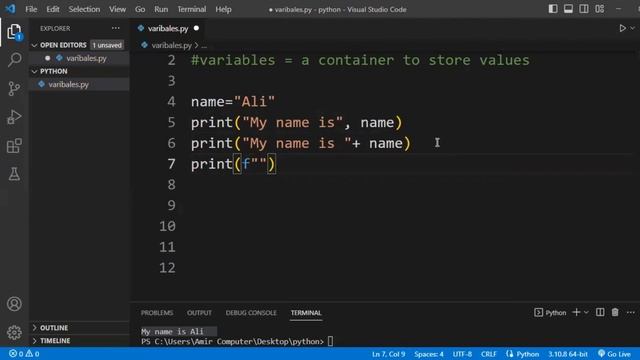
Task: Open the Terminal menu
Action: (191, 9)
